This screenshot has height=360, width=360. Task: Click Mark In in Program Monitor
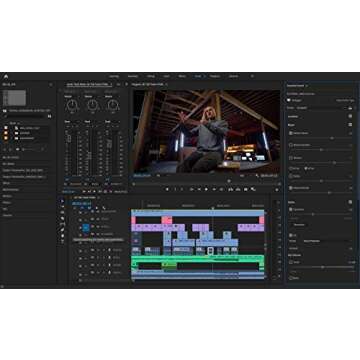point(175,189)
